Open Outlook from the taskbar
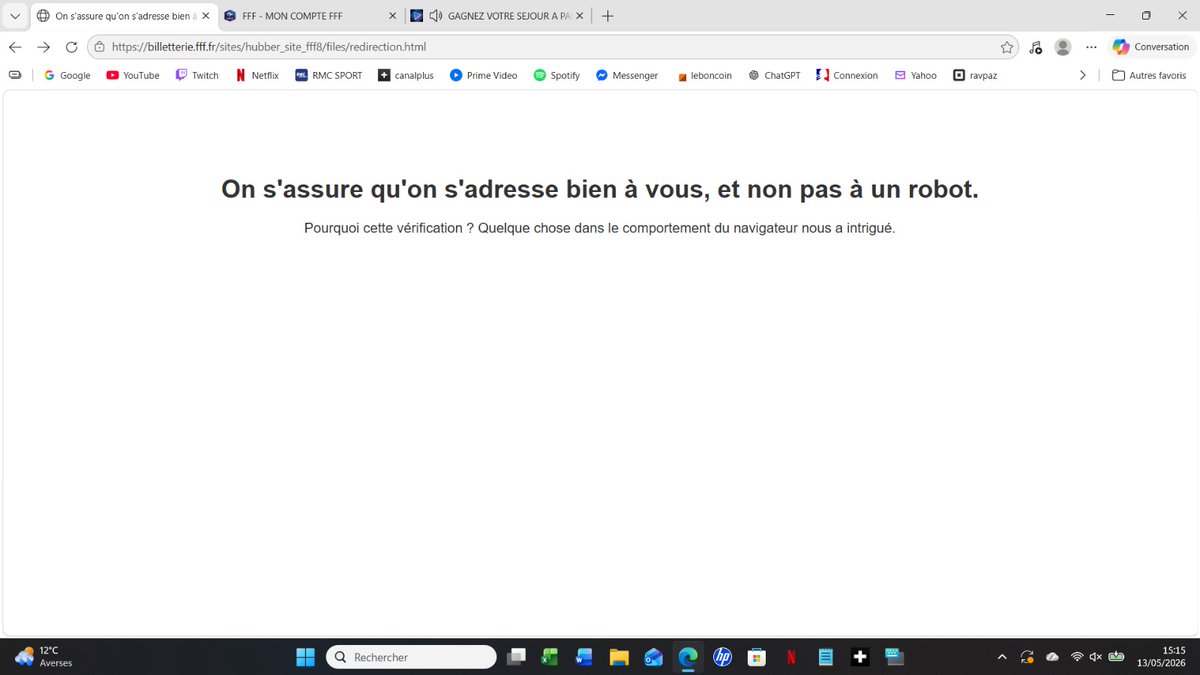This screenshot has height=675, width=1200. coord(653,657)
